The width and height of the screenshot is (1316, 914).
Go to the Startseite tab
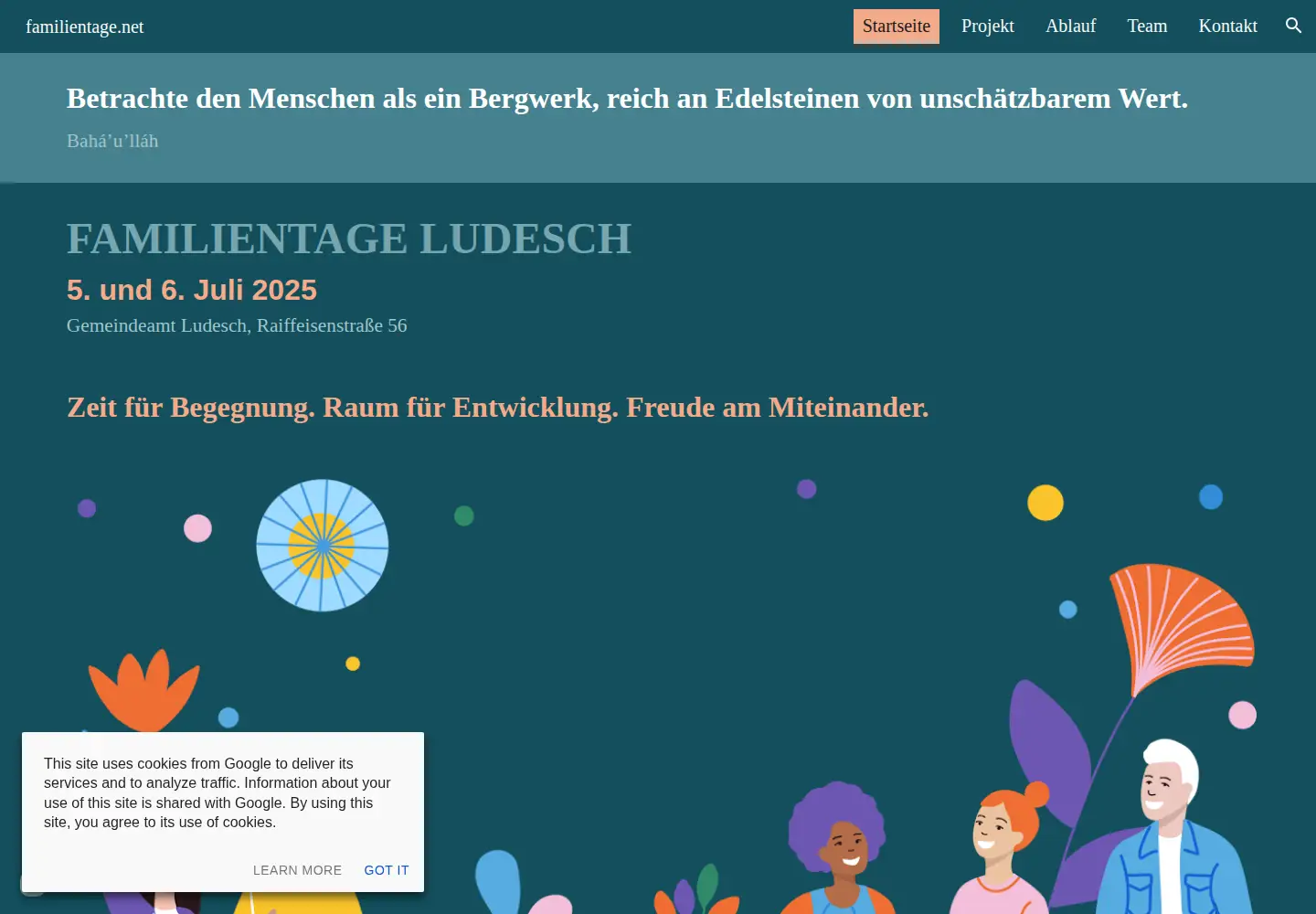coord(897,27)
